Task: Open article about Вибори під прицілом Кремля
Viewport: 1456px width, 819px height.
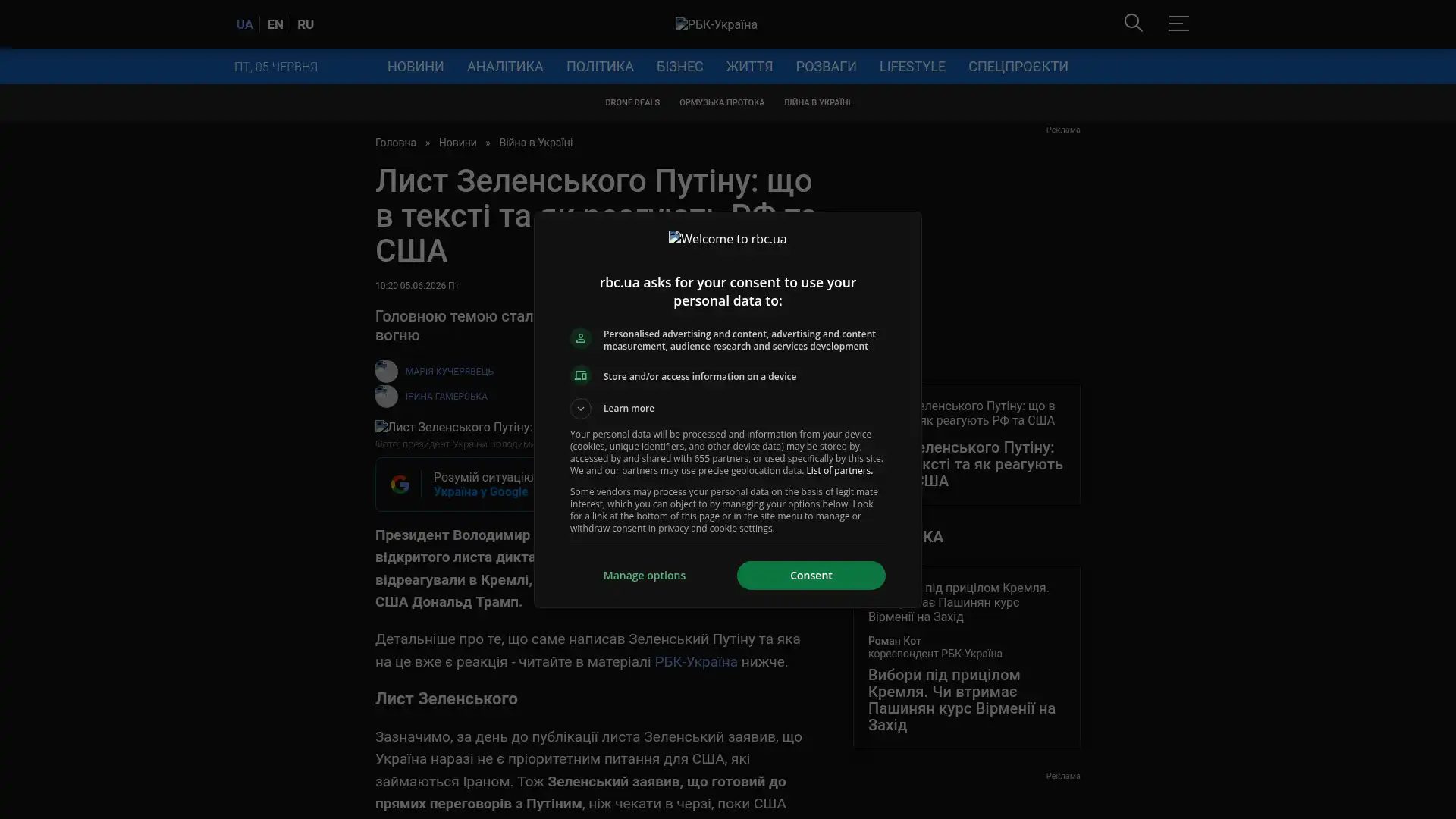Action: click(x=962, y=700)
